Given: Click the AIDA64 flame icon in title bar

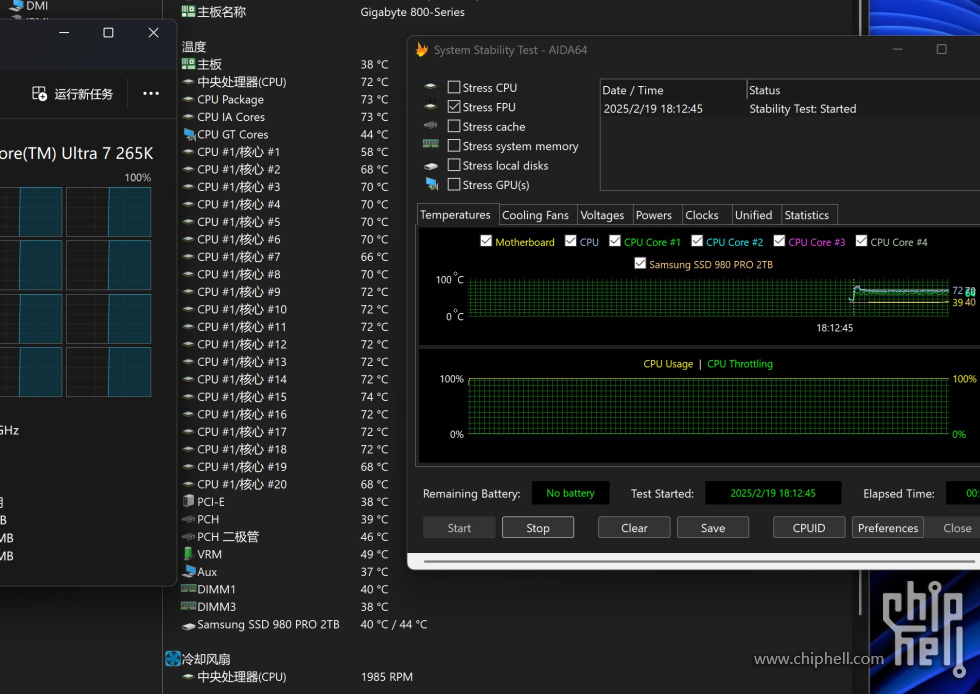Looking at the screenshot, I should click(422, 49).
